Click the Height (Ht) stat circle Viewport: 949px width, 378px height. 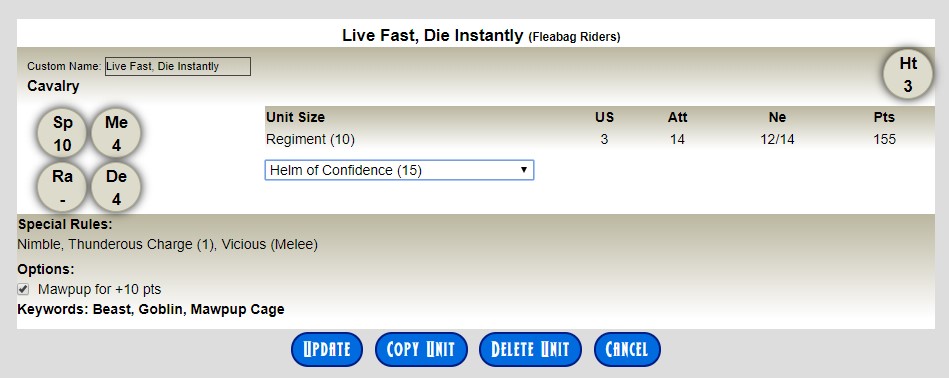click(x=908, y=74)
